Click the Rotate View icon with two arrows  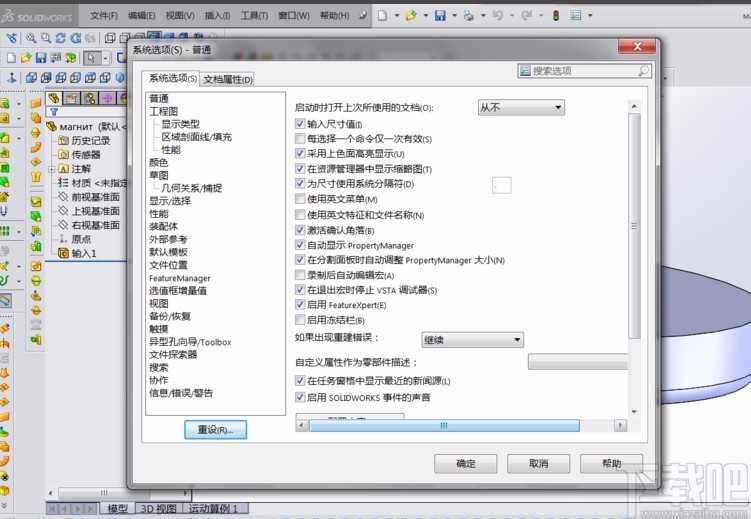tap(61, 38)
